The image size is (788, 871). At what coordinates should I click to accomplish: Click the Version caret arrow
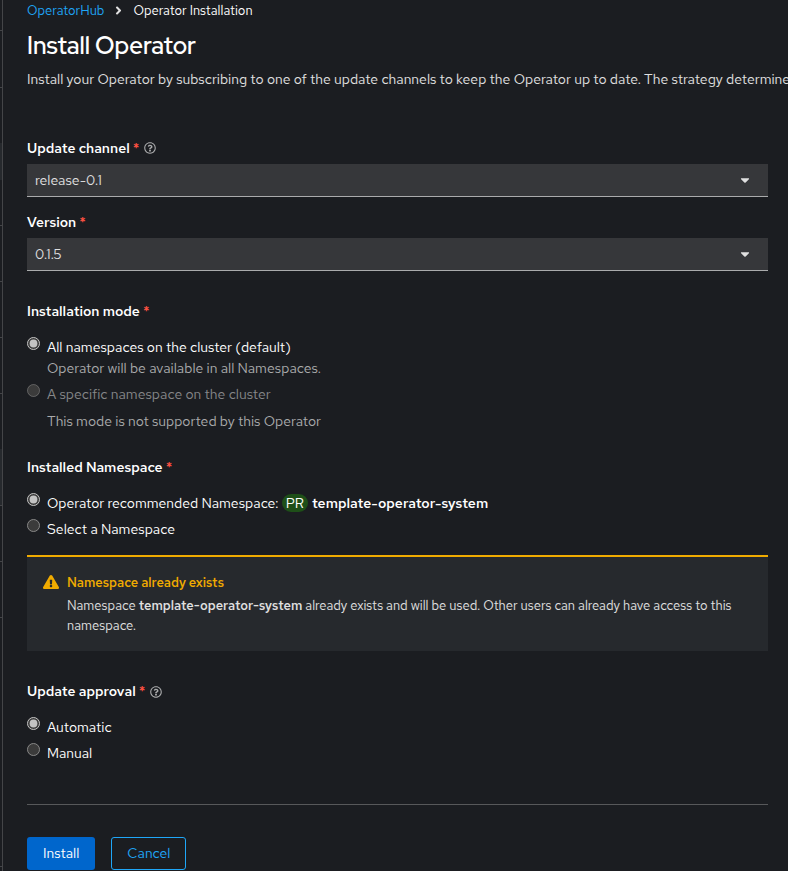[x=745, y=254]
